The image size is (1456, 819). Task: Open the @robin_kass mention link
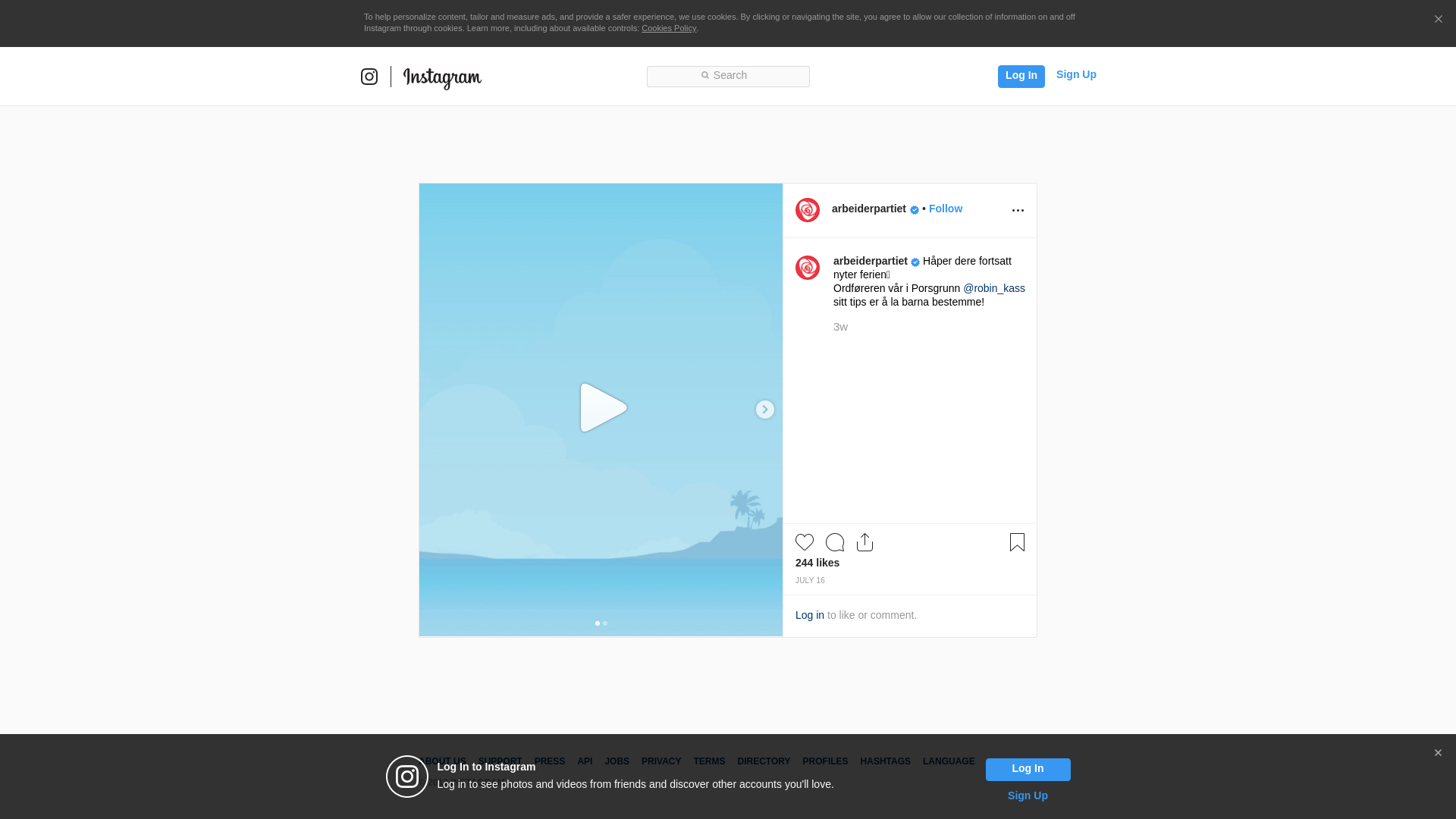click(993, 288)
